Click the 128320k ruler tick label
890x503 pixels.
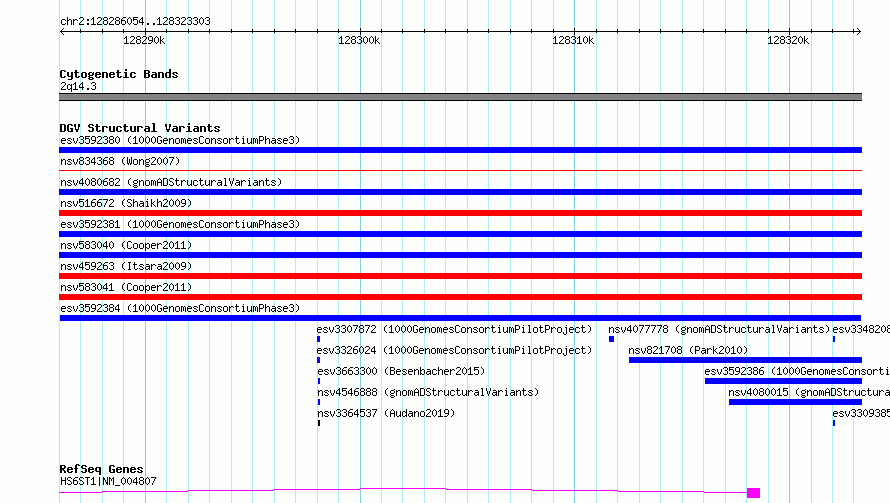[788, 40]
